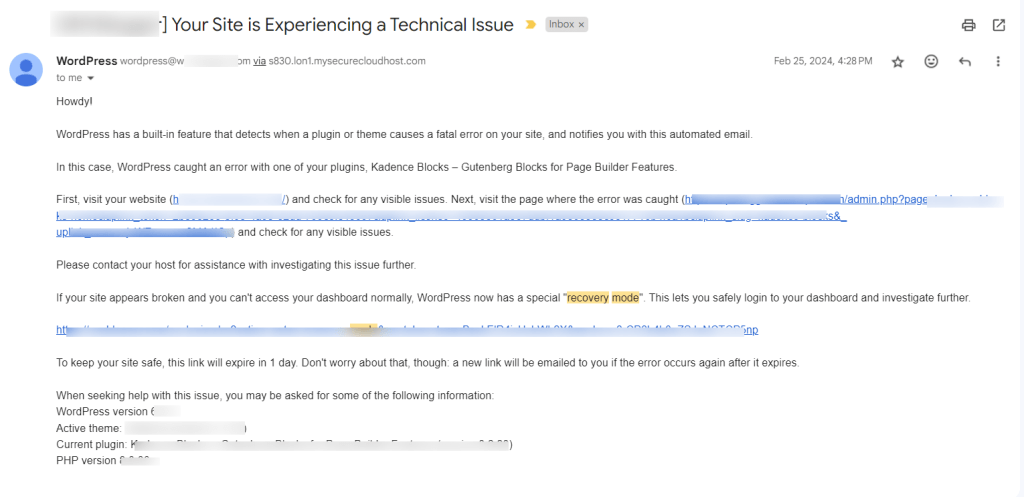This screenshot has height=497, width=1024.
Task: Click the Kadence Blocks plugin name sentence
Action: (366, 167)
